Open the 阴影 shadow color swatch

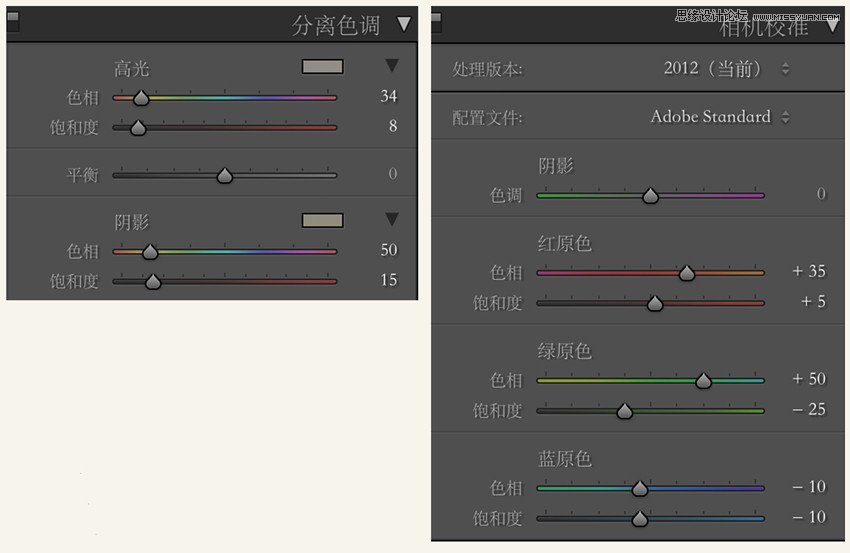click(x=323, y=220)
